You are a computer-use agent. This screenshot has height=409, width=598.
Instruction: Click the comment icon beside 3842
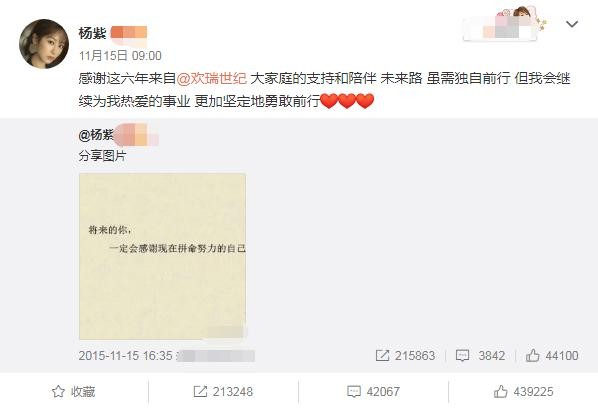(462, 356)
